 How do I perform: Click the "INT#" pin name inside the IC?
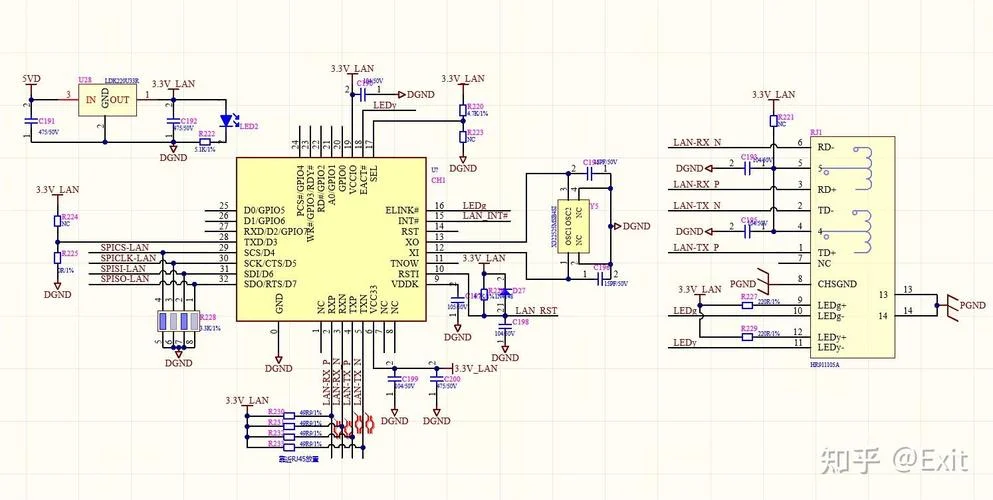click(408, 220)
